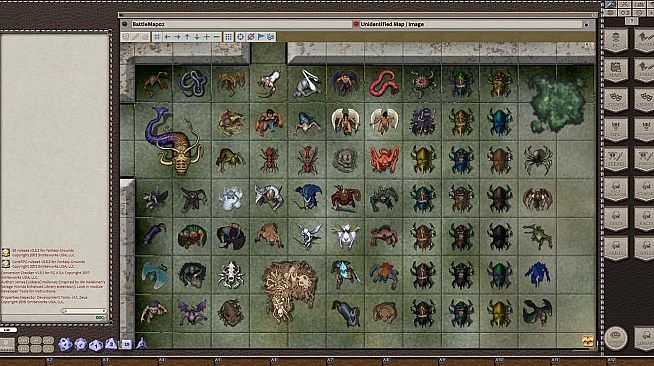The image size is (654, 366).
Task: Click the red identification icon beside Unidentified Map
Action: [356, 24]
